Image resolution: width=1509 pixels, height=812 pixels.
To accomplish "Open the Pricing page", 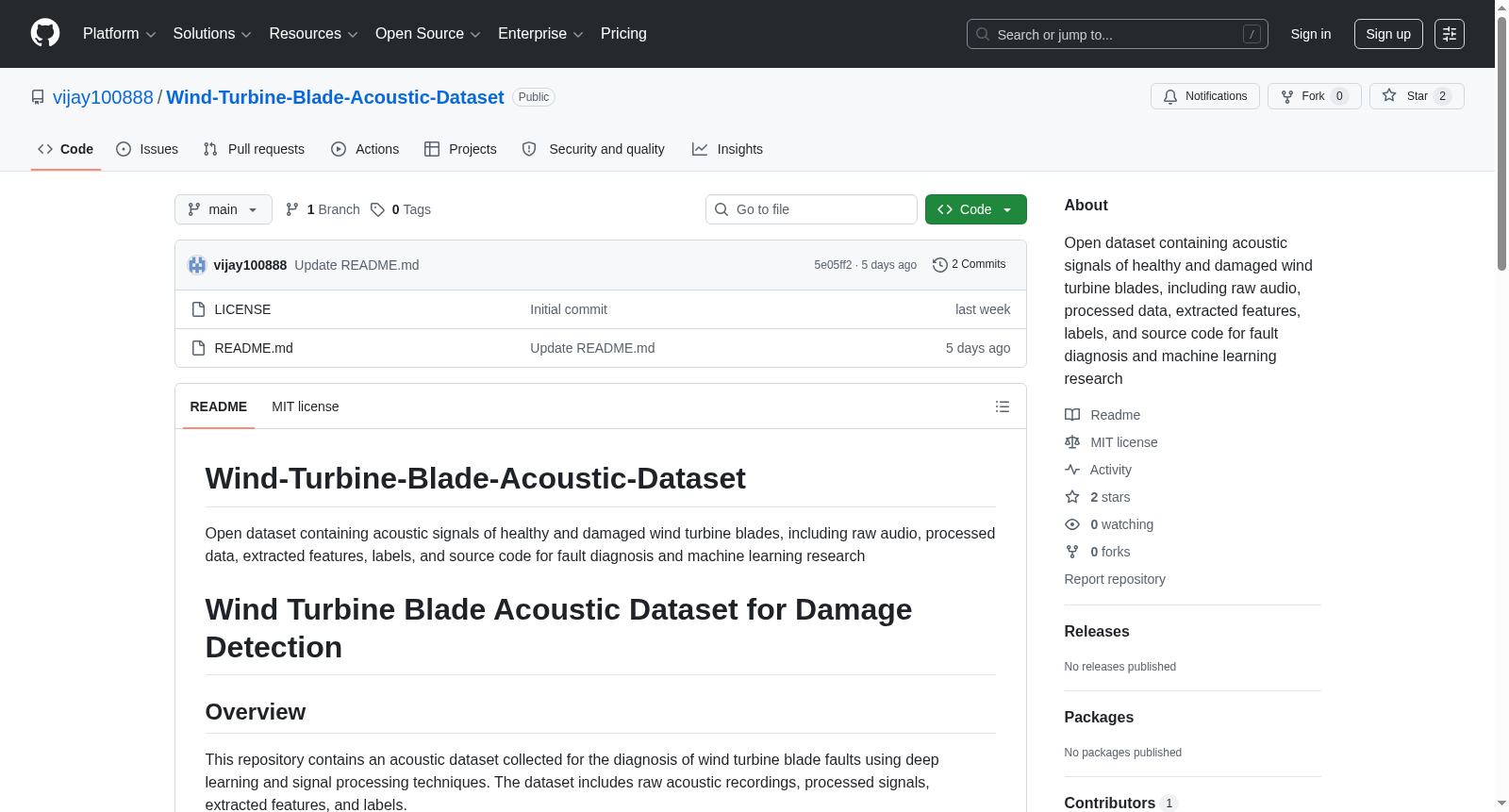I will click(x=623, y=34).
